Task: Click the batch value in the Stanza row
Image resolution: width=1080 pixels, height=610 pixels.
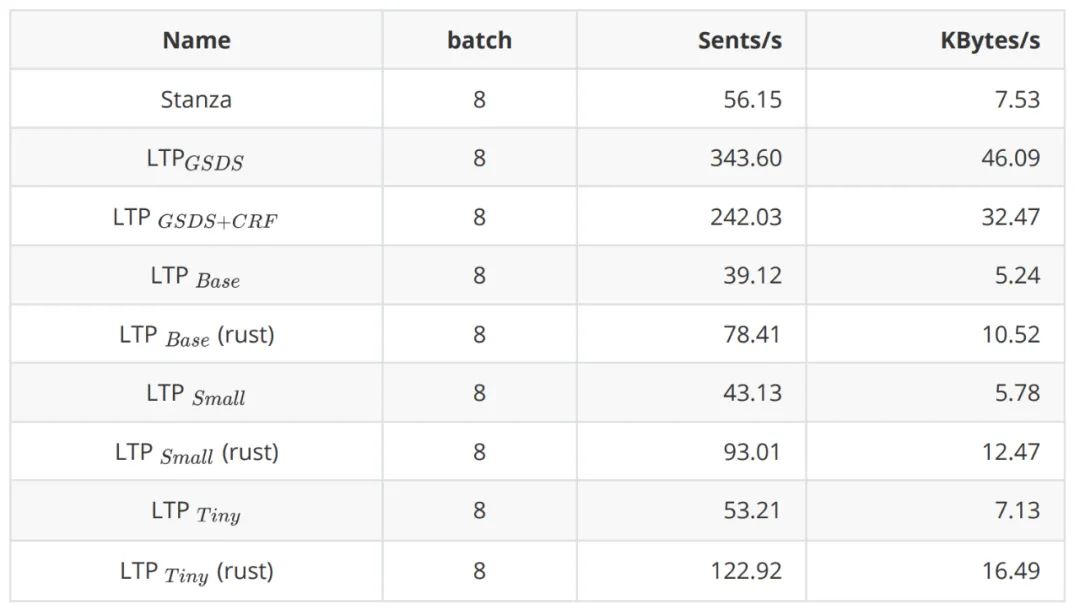Action: (479, 100)
